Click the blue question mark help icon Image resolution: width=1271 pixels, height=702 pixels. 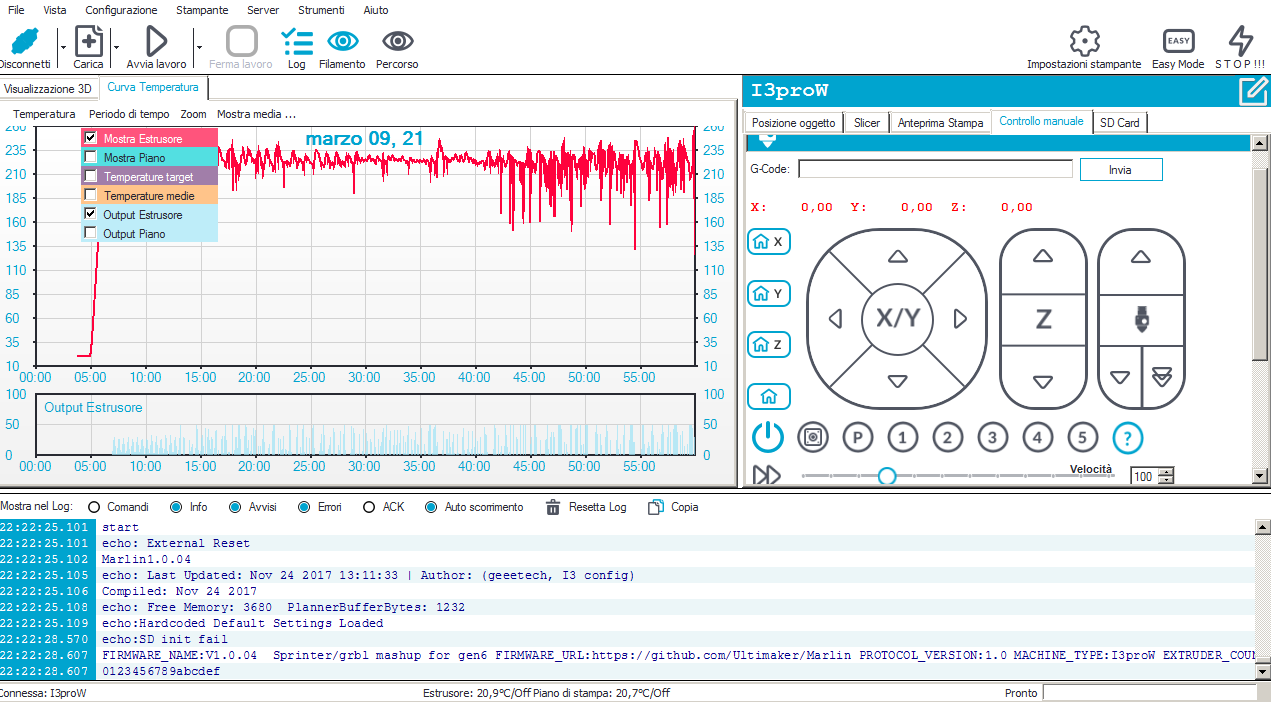tap(1127, 437)
